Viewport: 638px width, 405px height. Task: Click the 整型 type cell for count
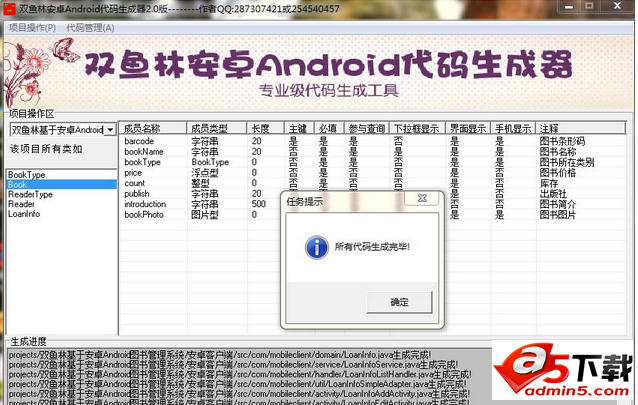coord(200,184)
